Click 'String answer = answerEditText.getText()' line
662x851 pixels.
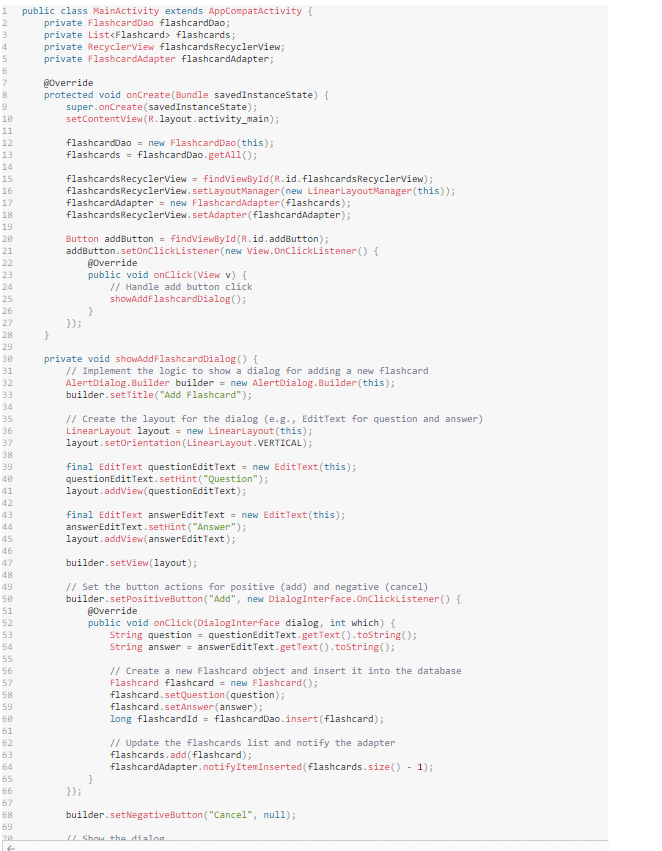(x=252, y=647)
